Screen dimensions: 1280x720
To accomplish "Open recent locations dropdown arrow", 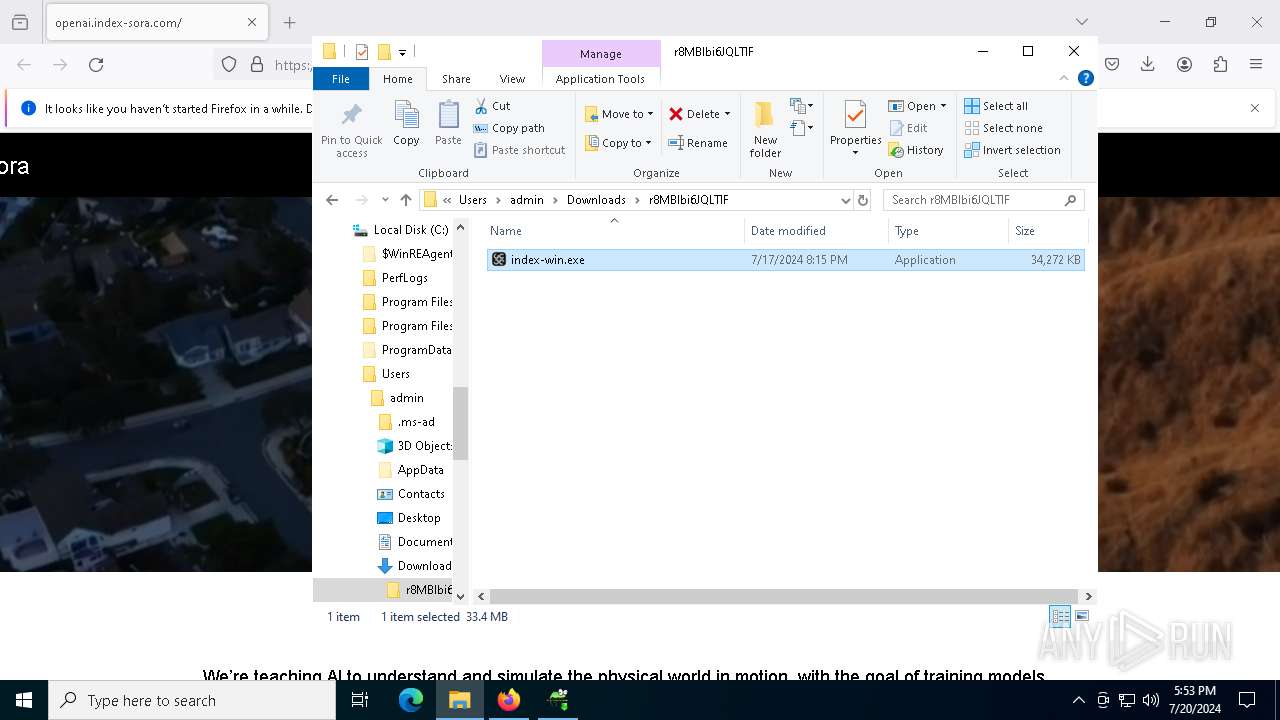I will coord(385,200).
